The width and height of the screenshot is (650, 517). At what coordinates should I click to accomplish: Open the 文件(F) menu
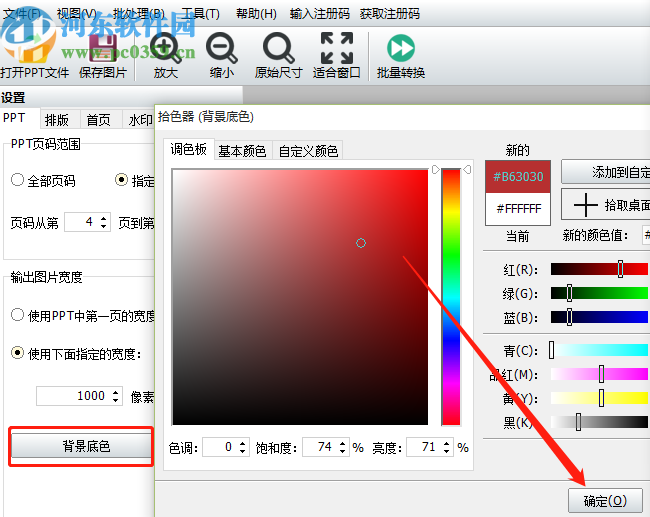[x=22, y=14]
